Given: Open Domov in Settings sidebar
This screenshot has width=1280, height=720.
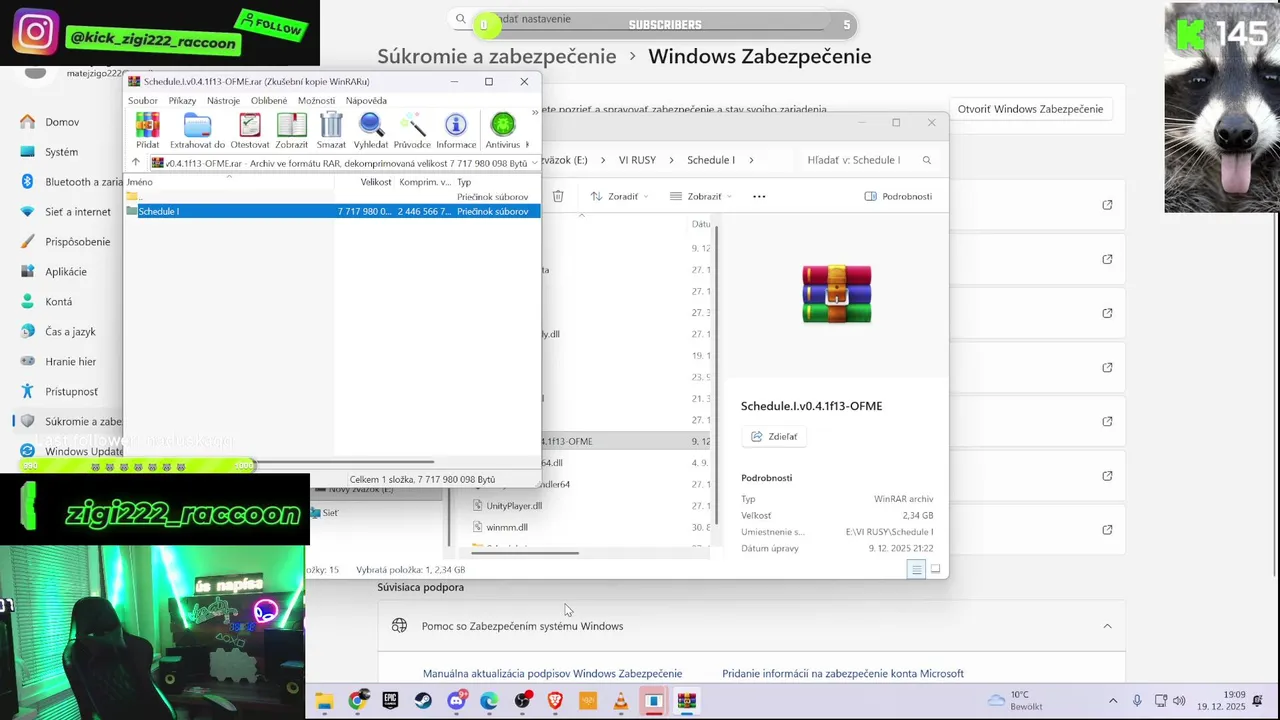Looking at the screenshot, I should pos(62,122).
